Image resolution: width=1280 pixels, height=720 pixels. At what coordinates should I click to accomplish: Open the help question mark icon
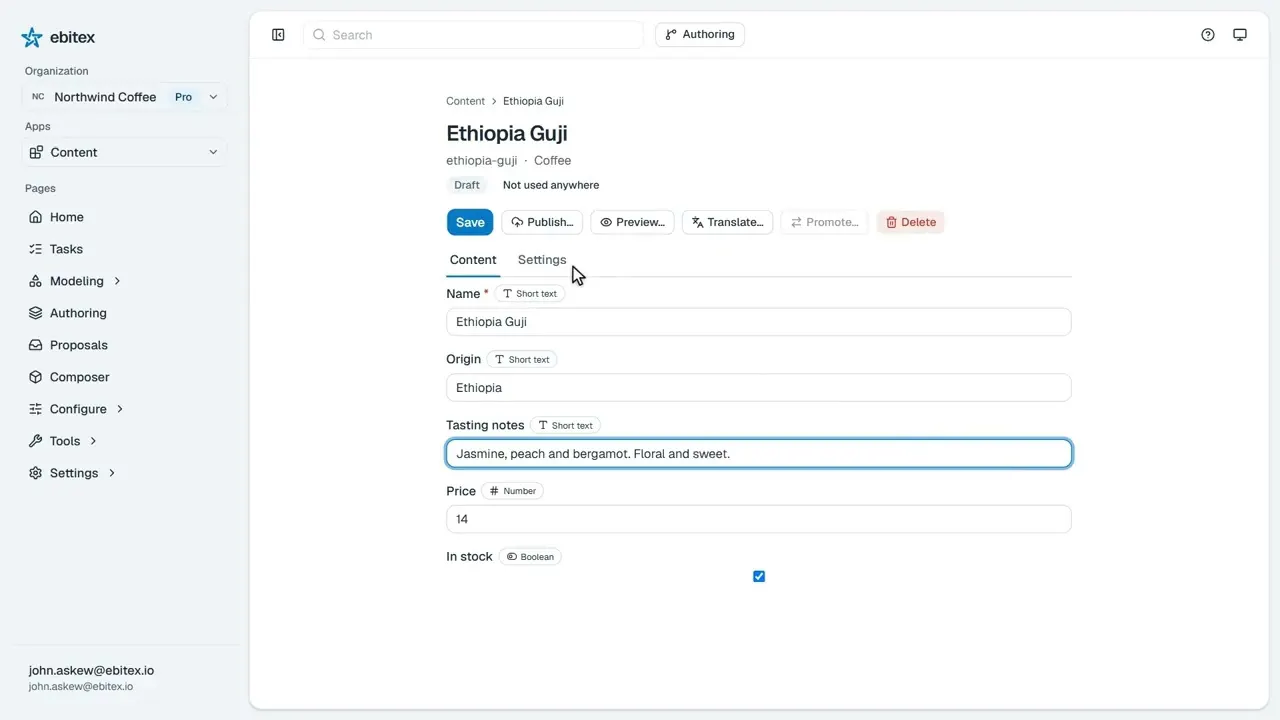[1208, 35]
